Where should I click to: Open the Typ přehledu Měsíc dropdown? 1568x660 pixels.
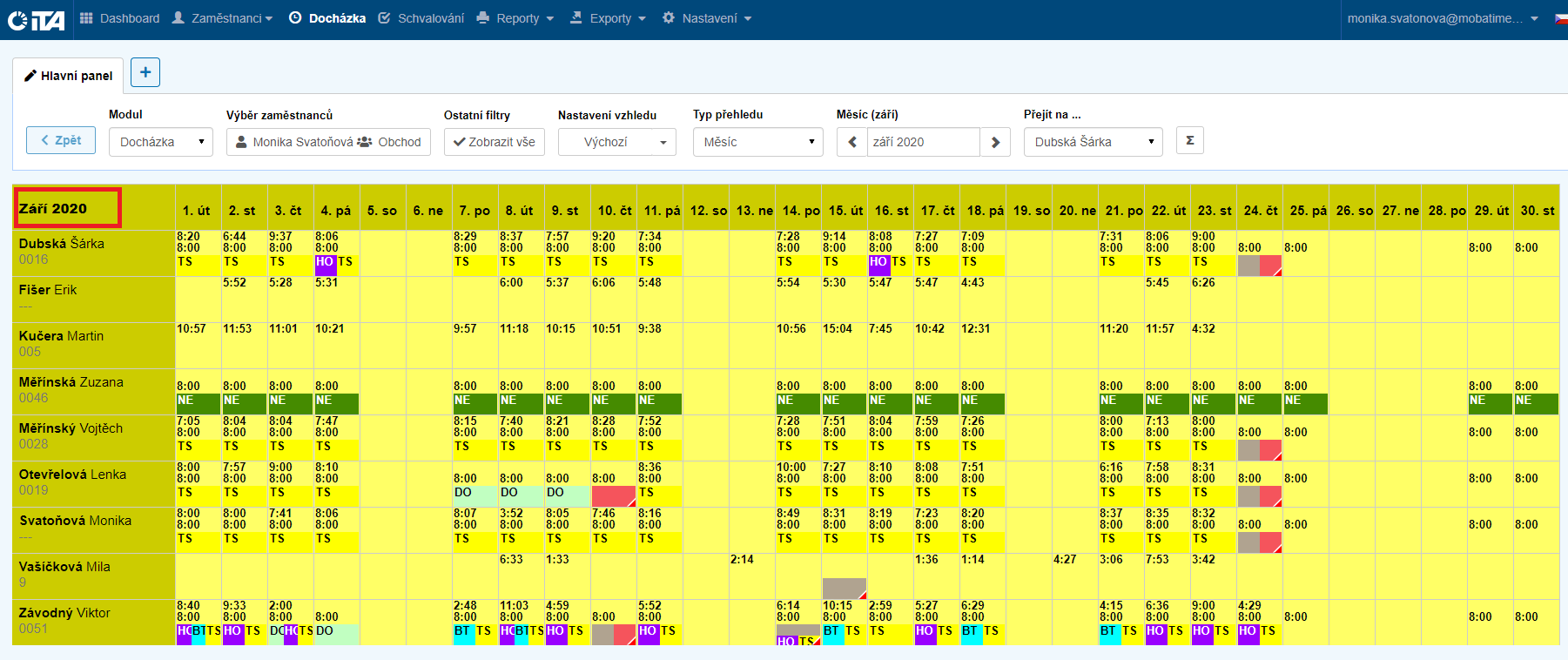point(757,142)
